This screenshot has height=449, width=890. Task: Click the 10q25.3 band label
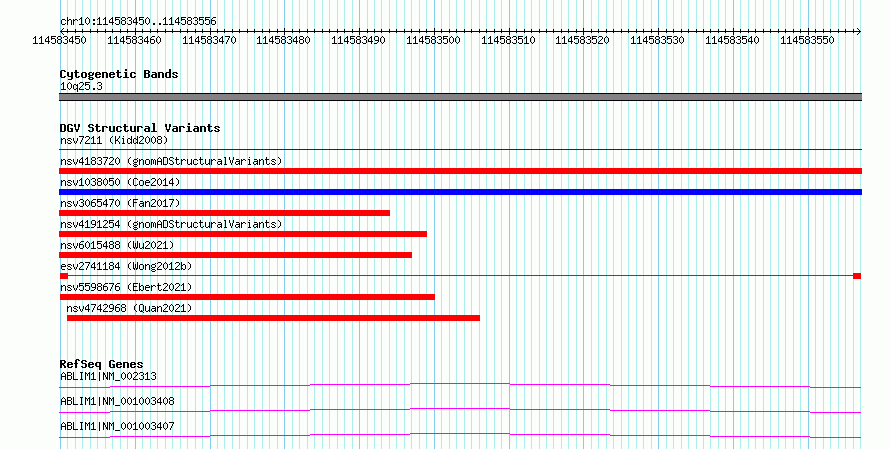tap(81, 86)
